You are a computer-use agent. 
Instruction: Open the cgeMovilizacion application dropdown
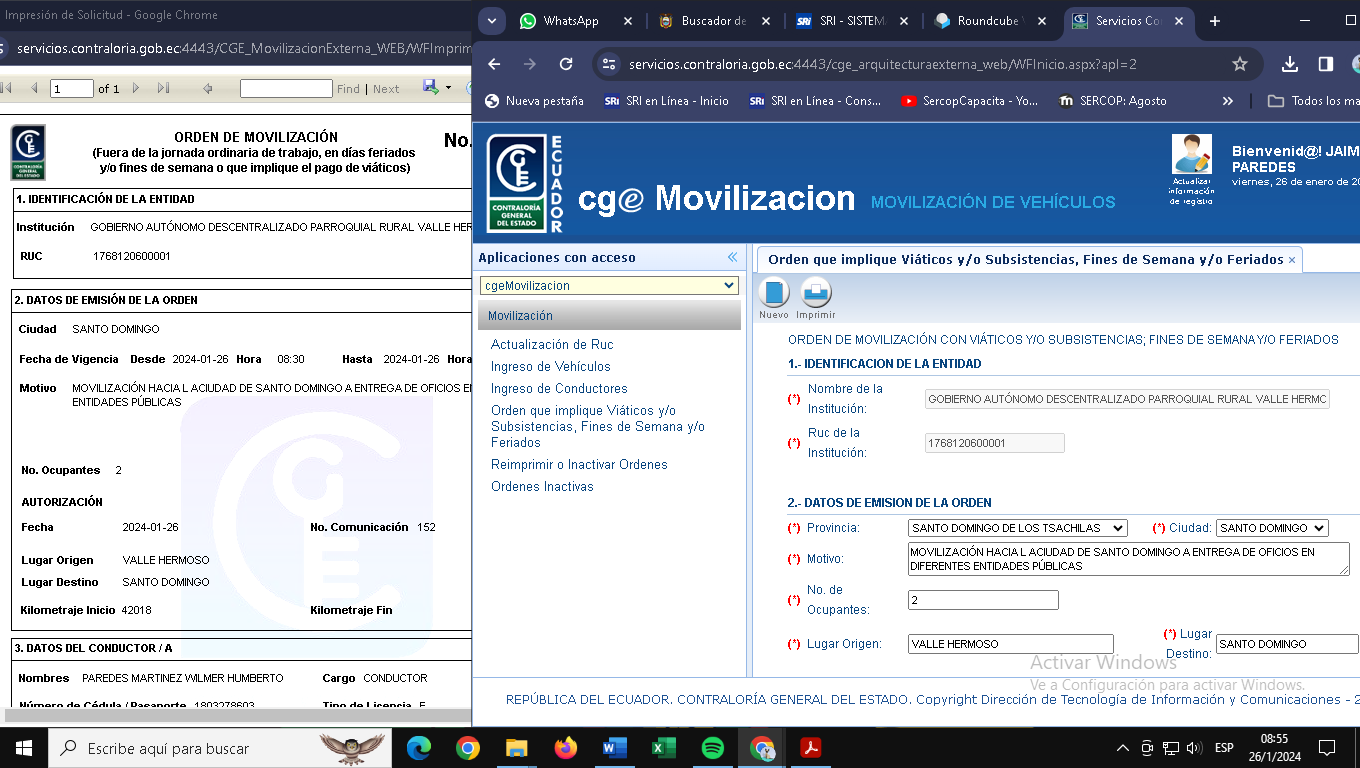pyautogui.click(x=609, y=286)
